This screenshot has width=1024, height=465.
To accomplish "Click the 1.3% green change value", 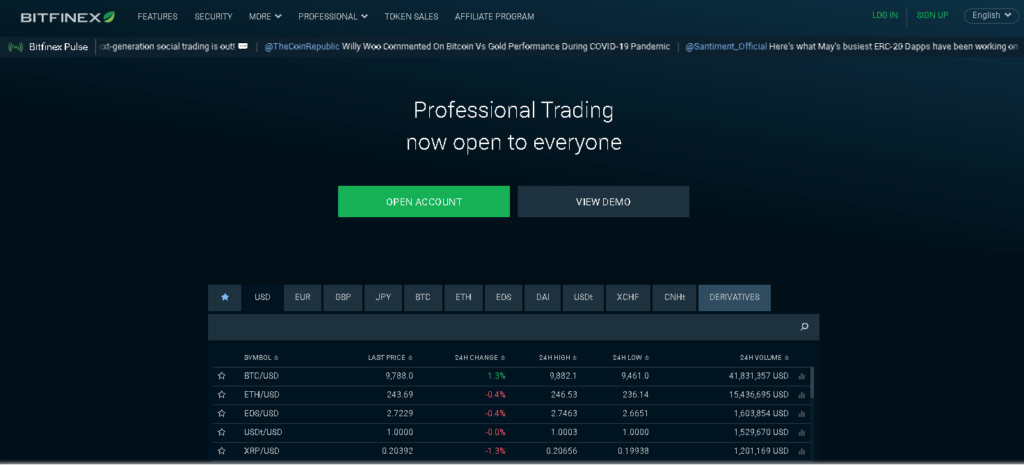I will [496, 376].
